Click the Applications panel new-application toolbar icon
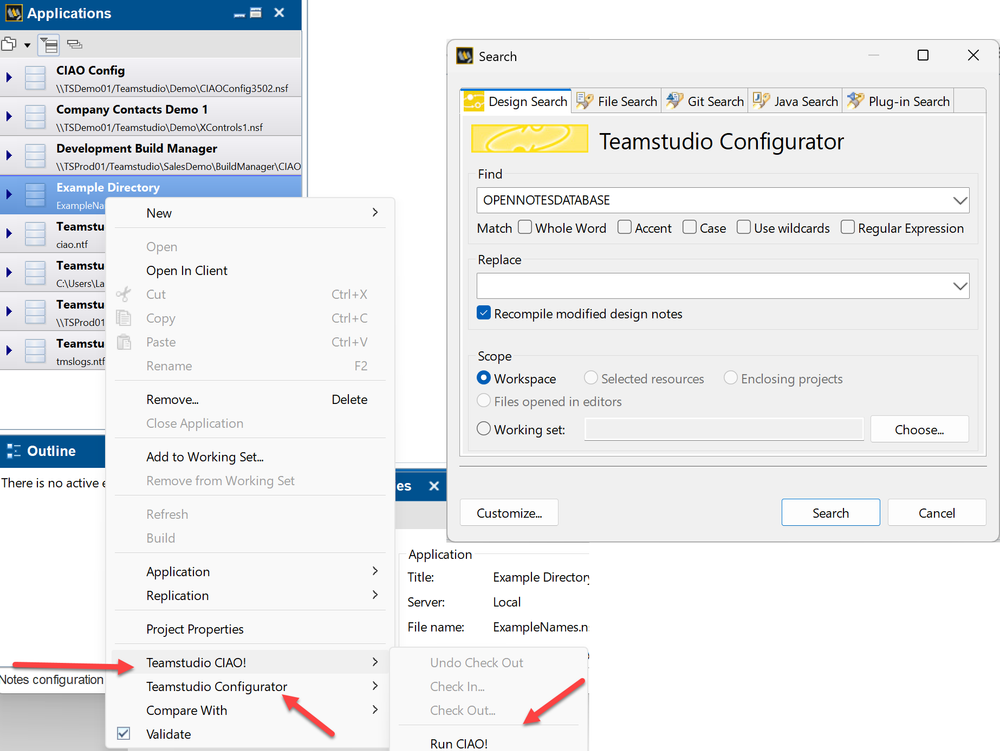The image size is (1000, 751). coord(9,44)
